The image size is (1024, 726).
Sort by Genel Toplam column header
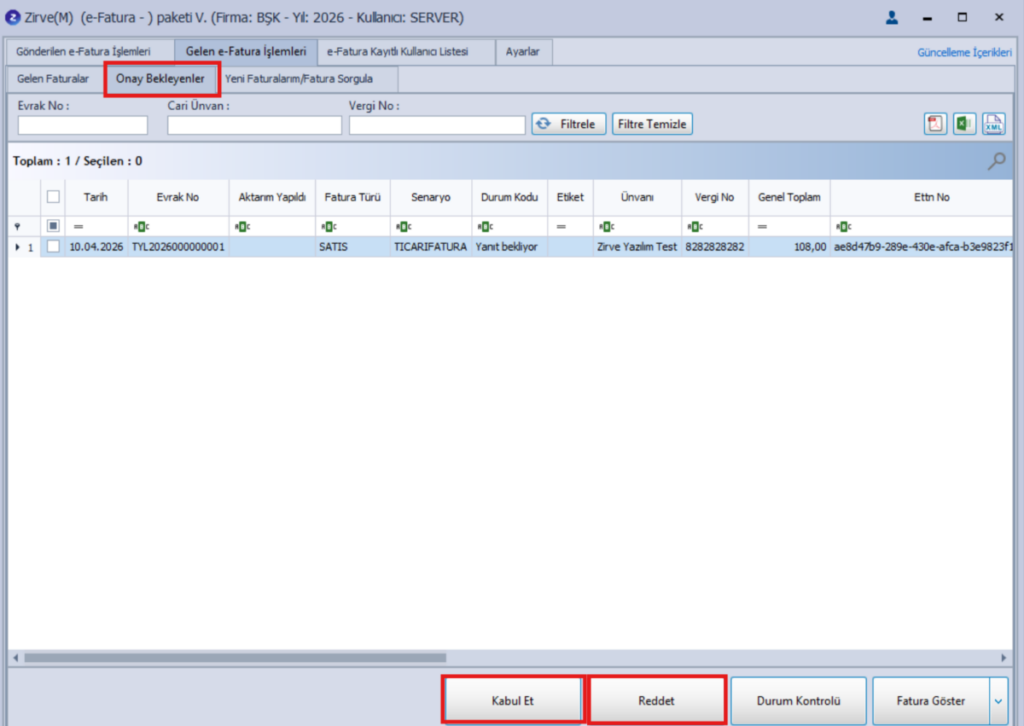point(790,197)
